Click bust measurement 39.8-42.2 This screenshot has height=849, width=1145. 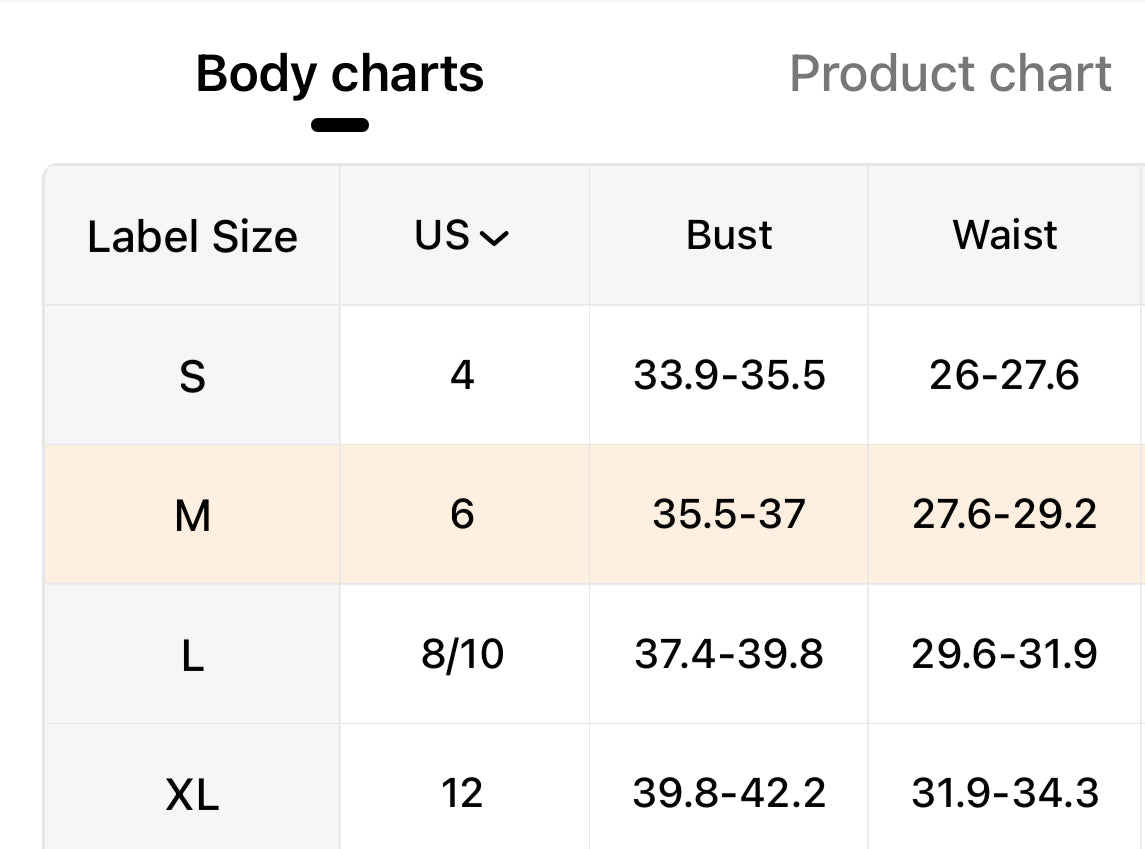729,794
